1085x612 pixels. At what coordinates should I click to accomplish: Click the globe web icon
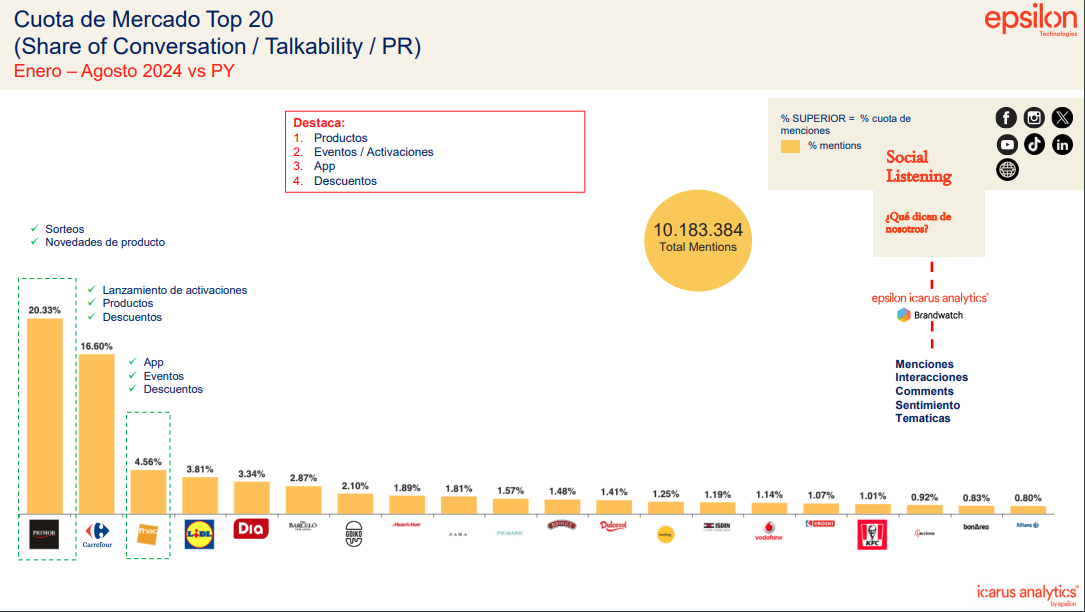coord(1007,170)
